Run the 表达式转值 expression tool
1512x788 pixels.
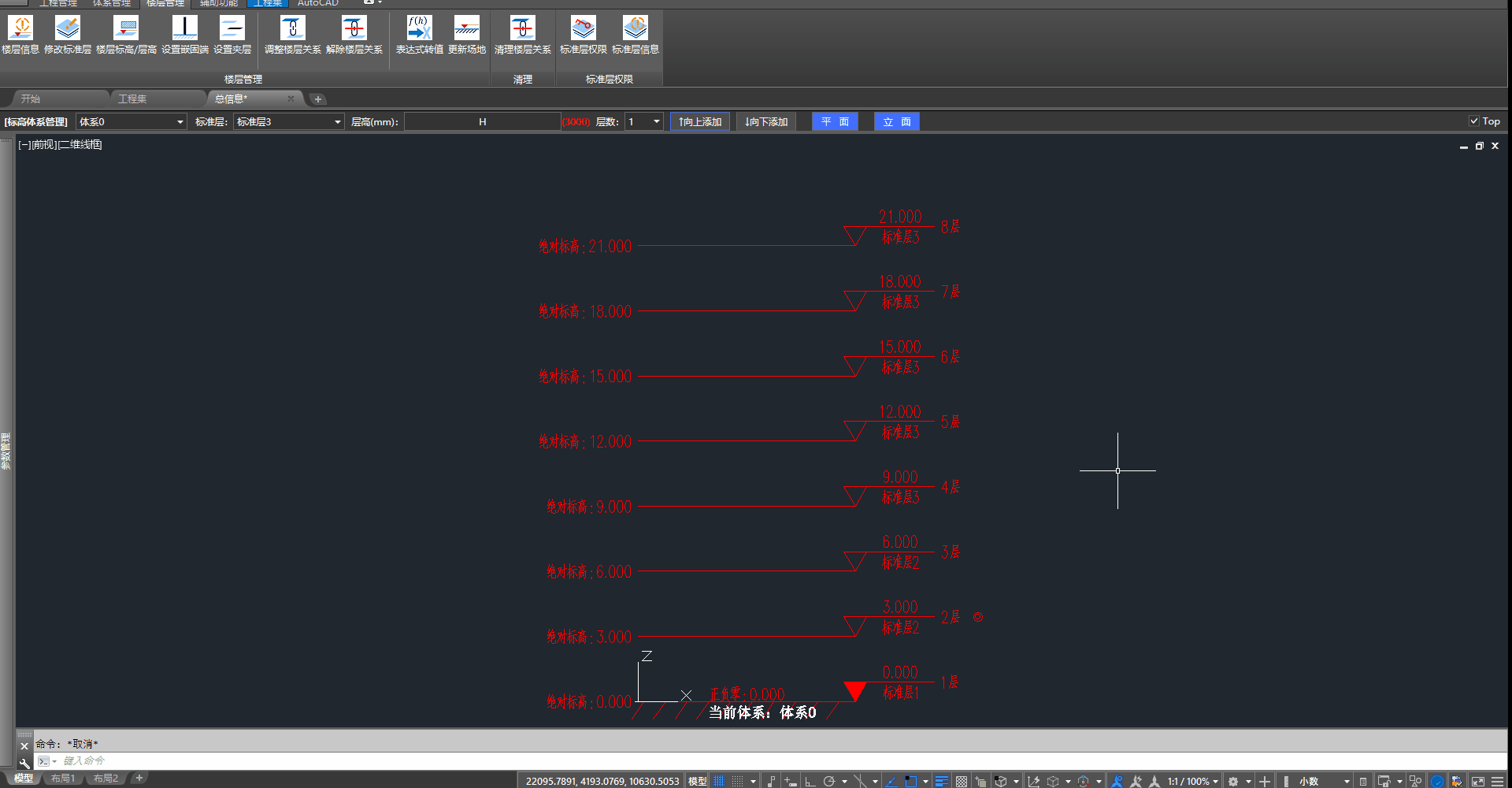[419, 35]
